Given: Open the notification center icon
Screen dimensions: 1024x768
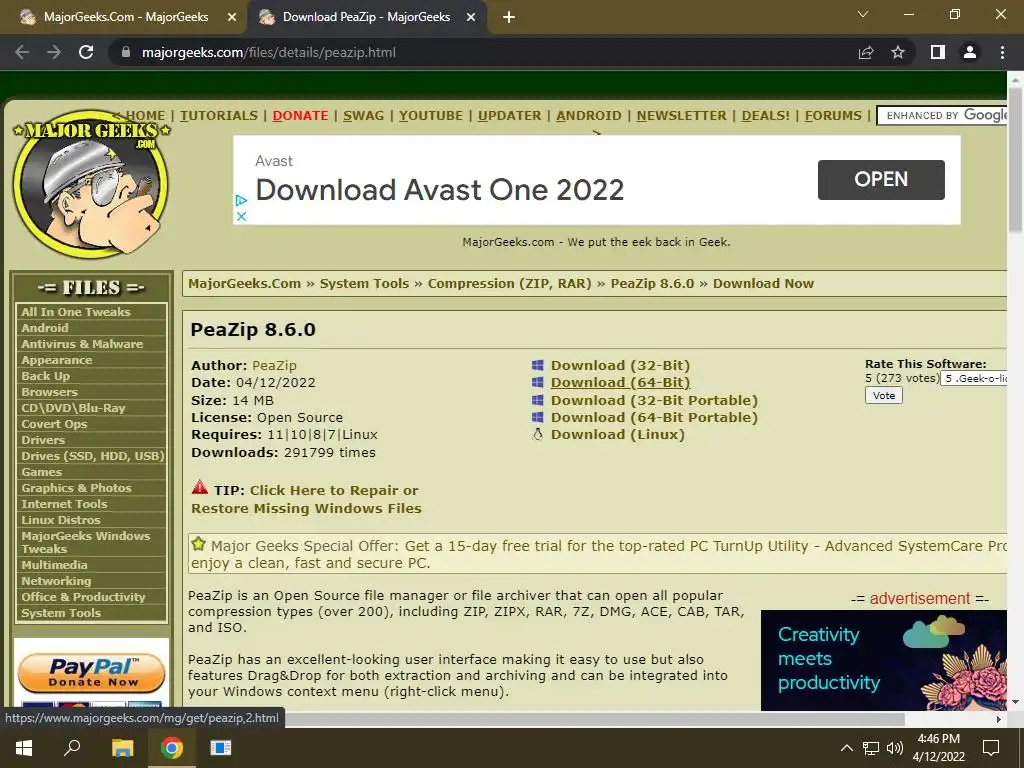Looking at the screenshot, I should point(991,748).
